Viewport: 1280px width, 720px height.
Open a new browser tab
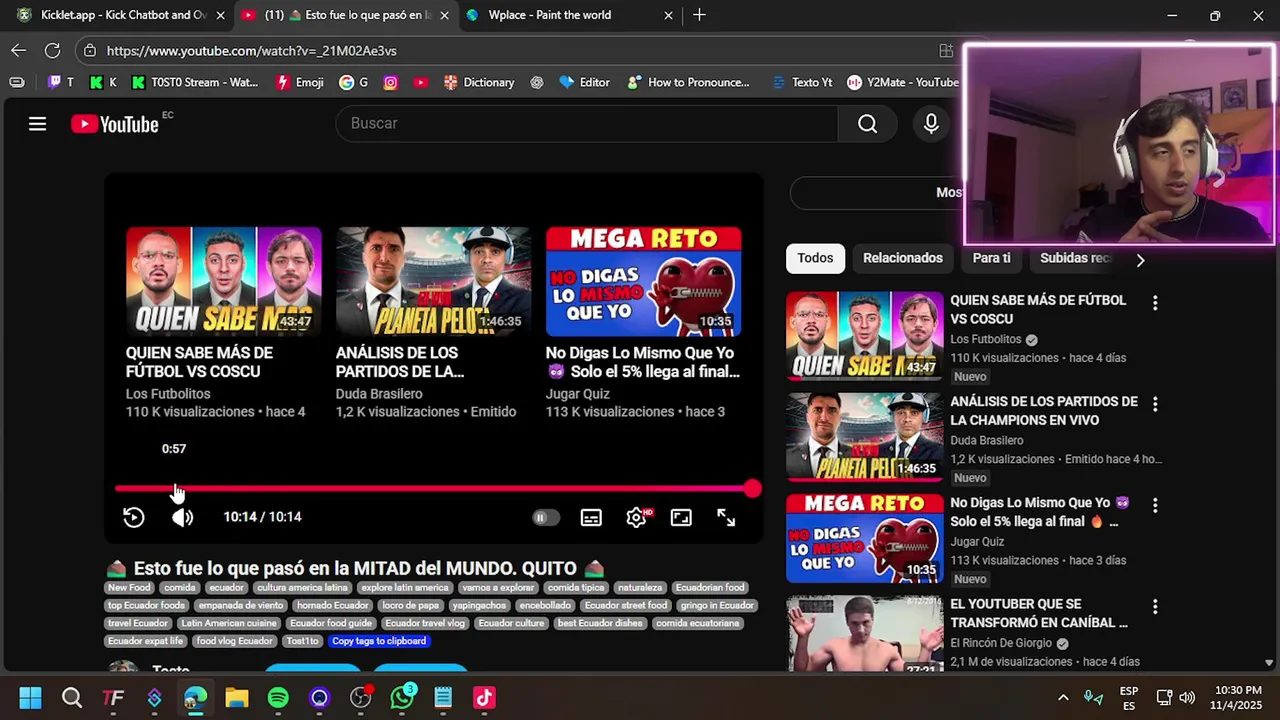(x=699, y=15)
